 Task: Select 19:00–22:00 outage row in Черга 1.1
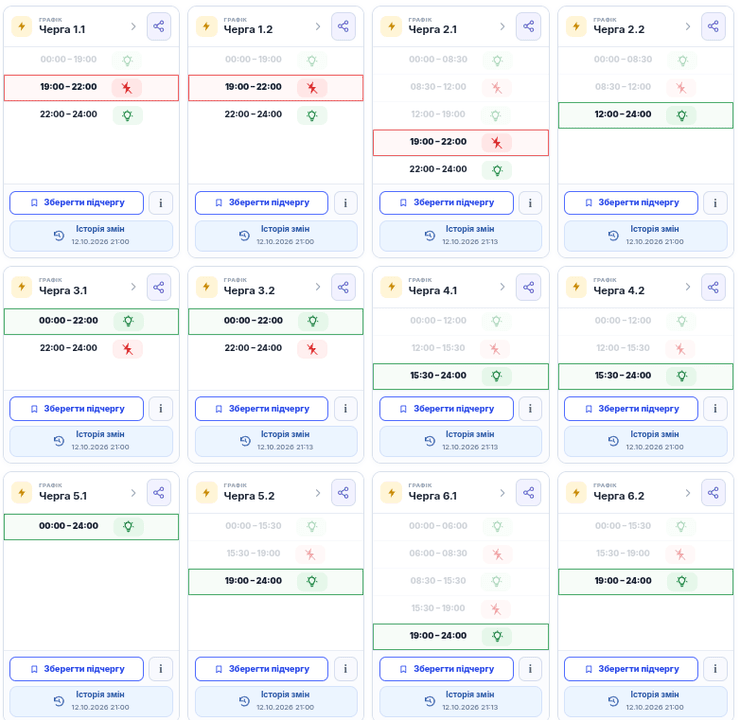coord(91,88)
